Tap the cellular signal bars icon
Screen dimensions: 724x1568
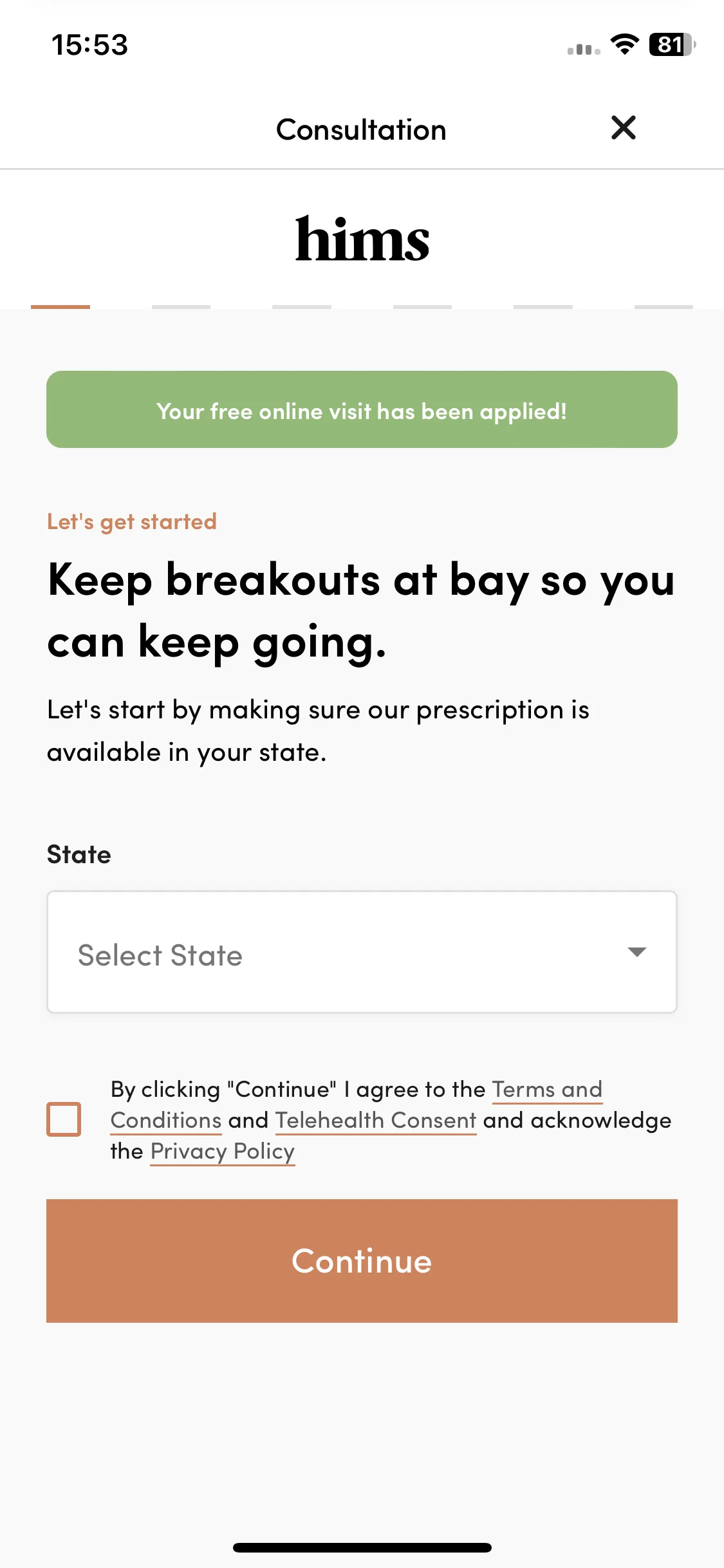tap(584, 49)
